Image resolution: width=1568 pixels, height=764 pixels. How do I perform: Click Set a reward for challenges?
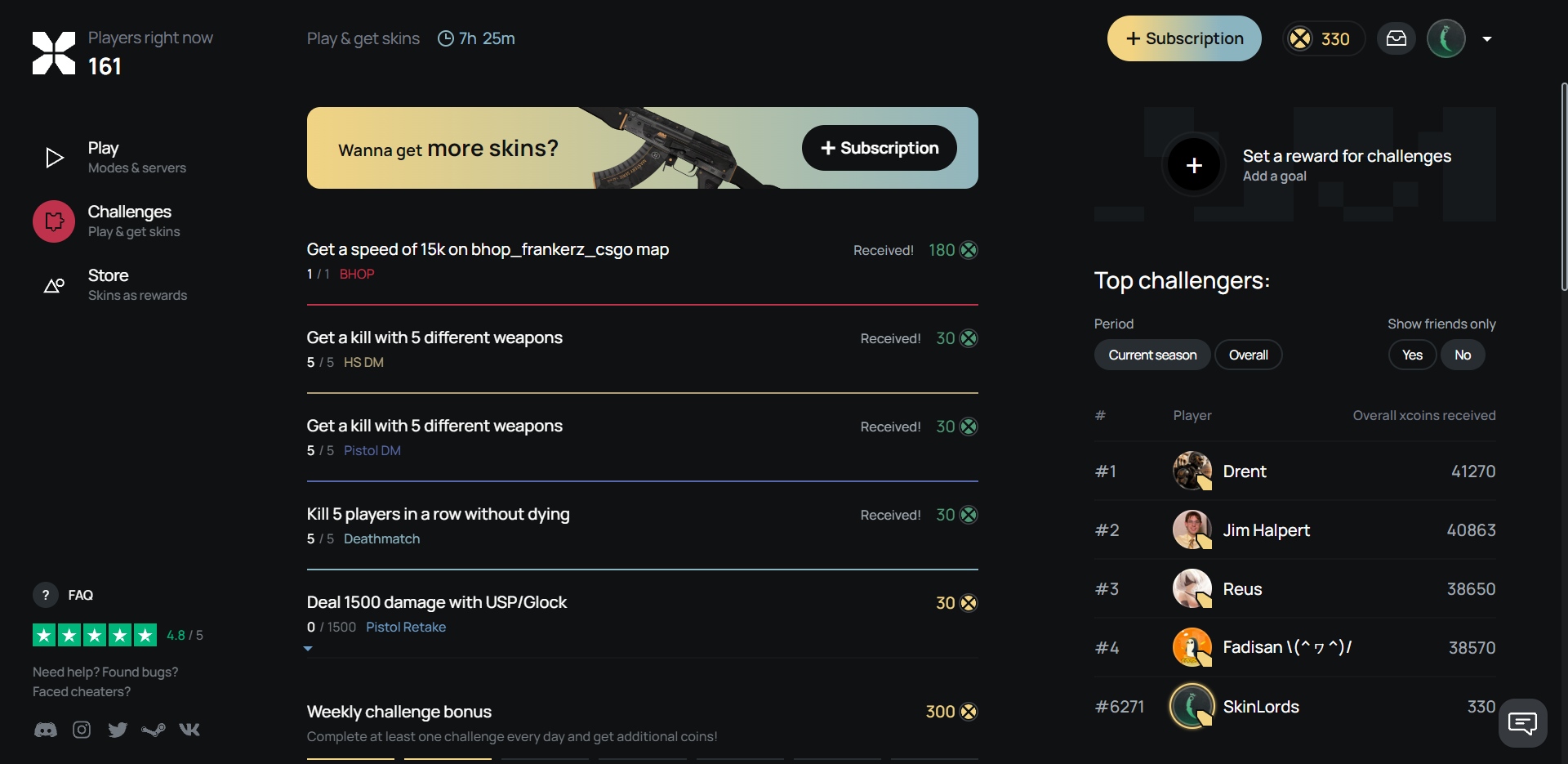tap(1347, 156)
